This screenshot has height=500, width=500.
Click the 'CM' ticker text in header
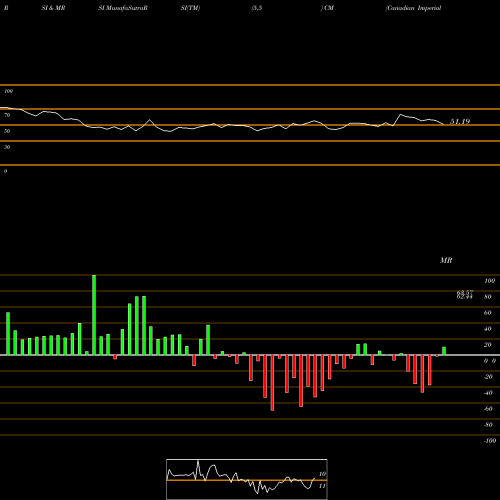coord(329,8)
